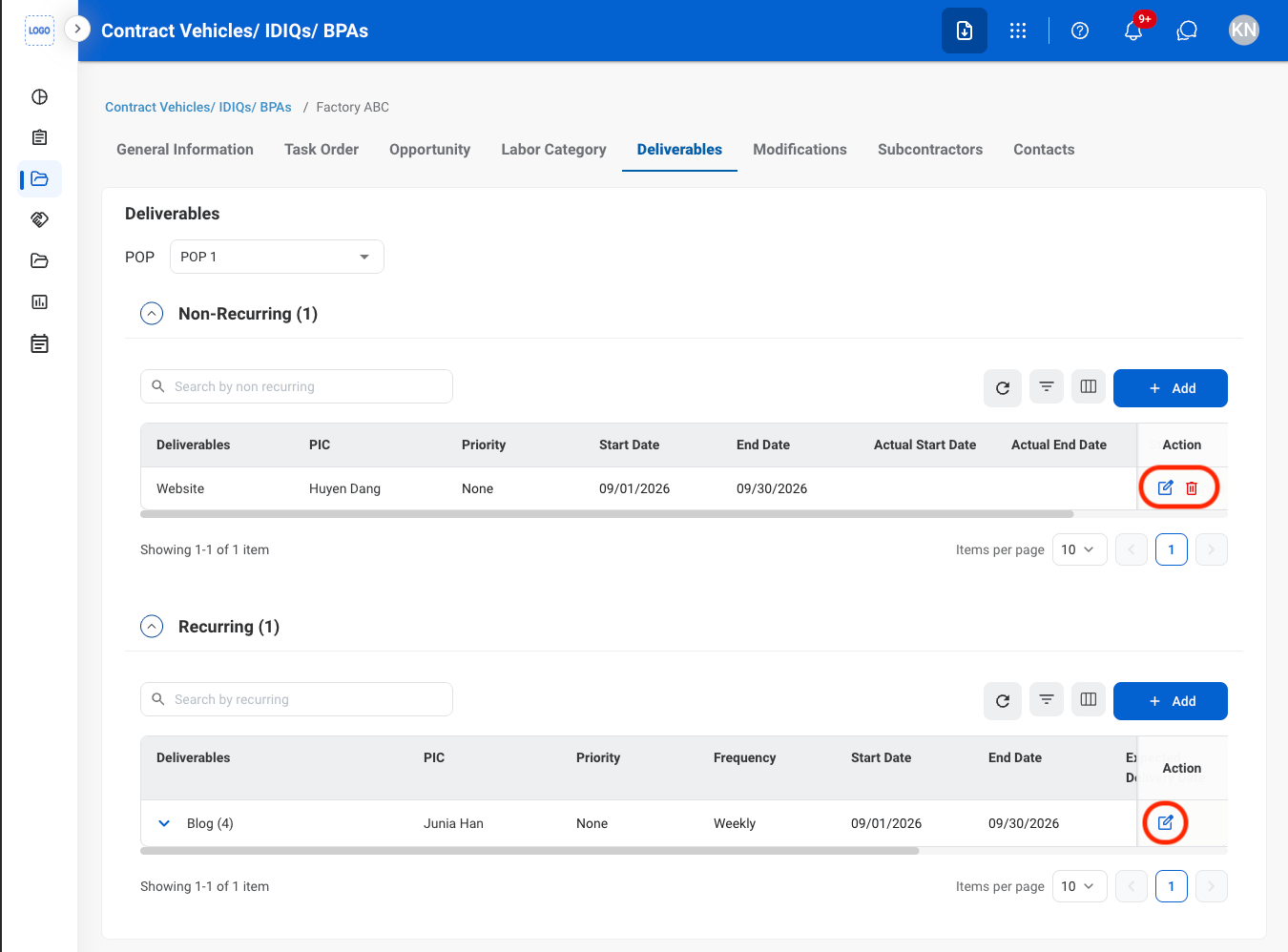Open Recurring items per page dropdown
This screenshot has height=952, width=1288.
tap(1080, 886)
